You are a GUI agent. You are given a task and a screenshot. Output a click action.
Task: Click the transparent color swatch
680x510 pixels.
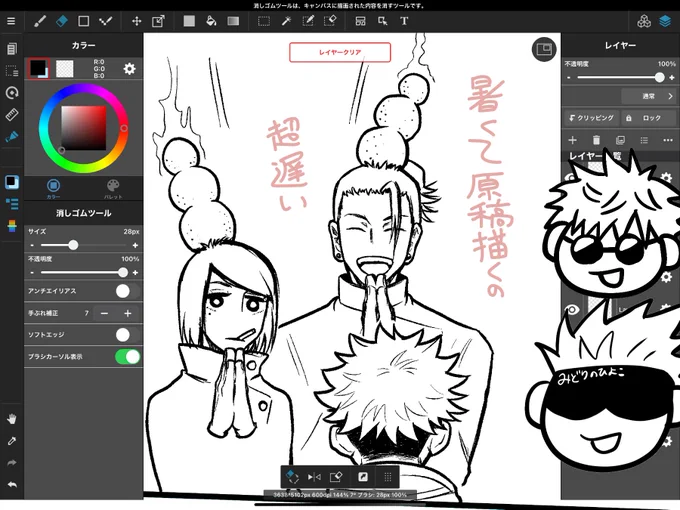pos(65,69)
